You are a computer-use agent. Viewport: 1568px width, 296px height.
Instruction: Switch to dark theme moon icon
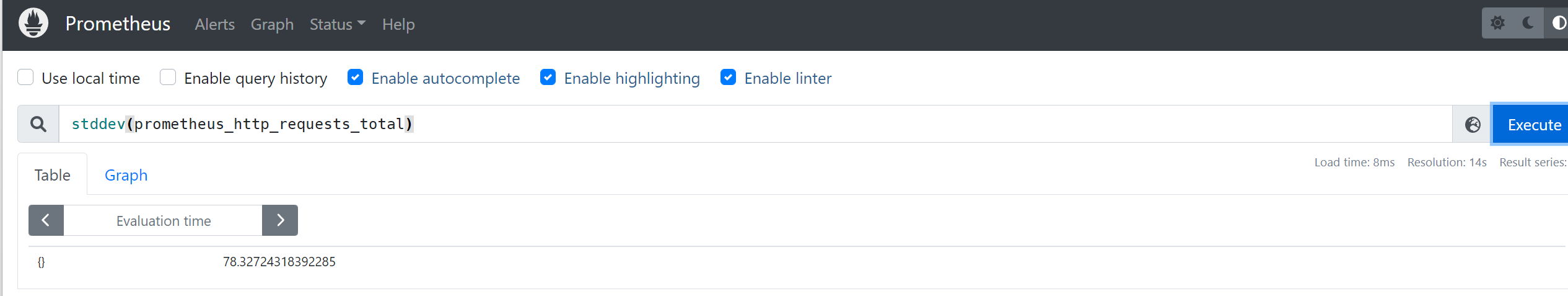pos(1528,24)
